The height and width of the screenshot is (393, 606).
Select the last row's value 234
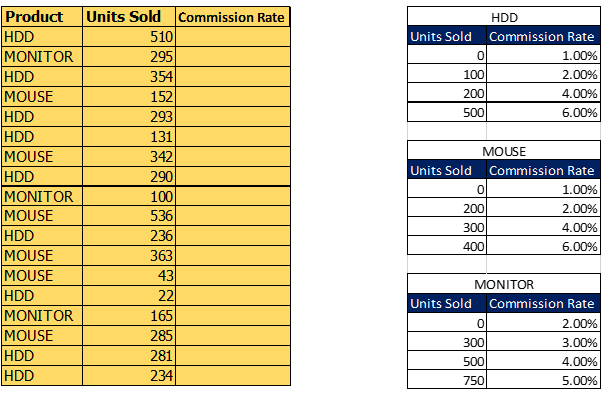pos(129,376)
